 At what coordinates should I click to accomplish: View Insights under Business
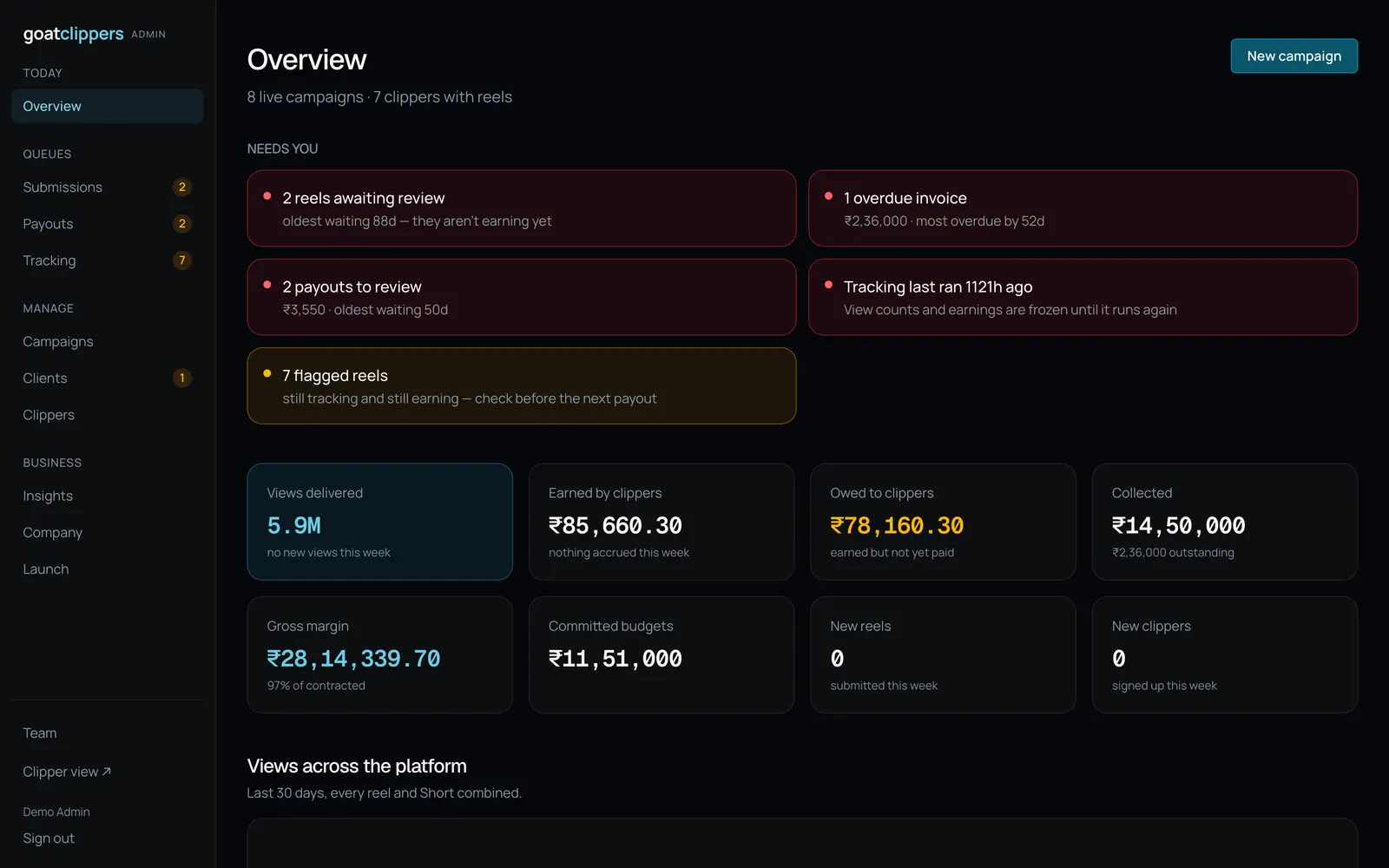coord(108,496)
